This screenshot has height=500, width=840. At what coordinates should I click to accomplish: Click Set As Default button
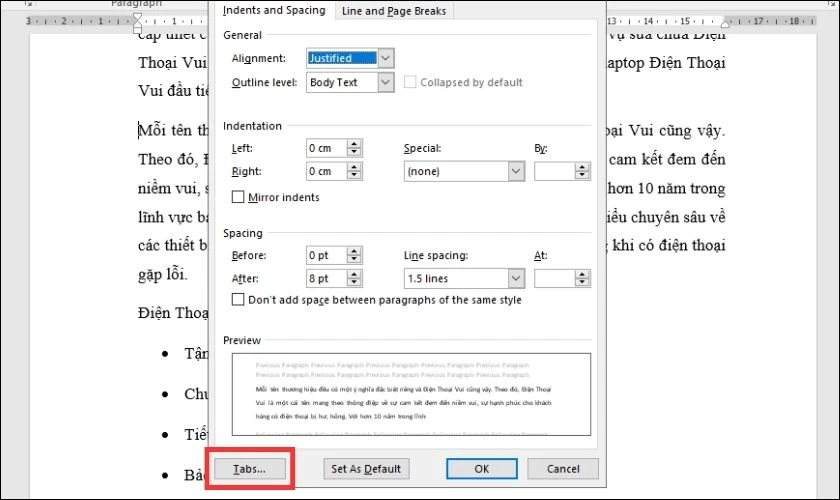point(366,469)
